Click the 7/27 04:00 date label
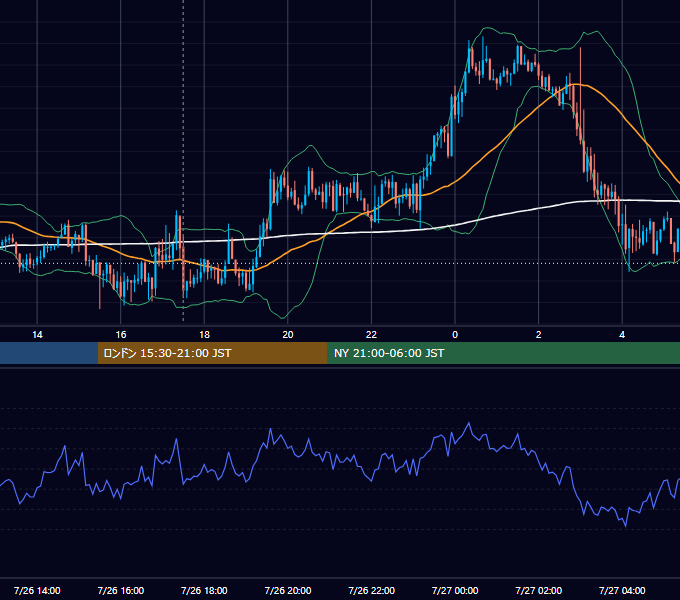The image size is (680, 600). coord(622,590)
